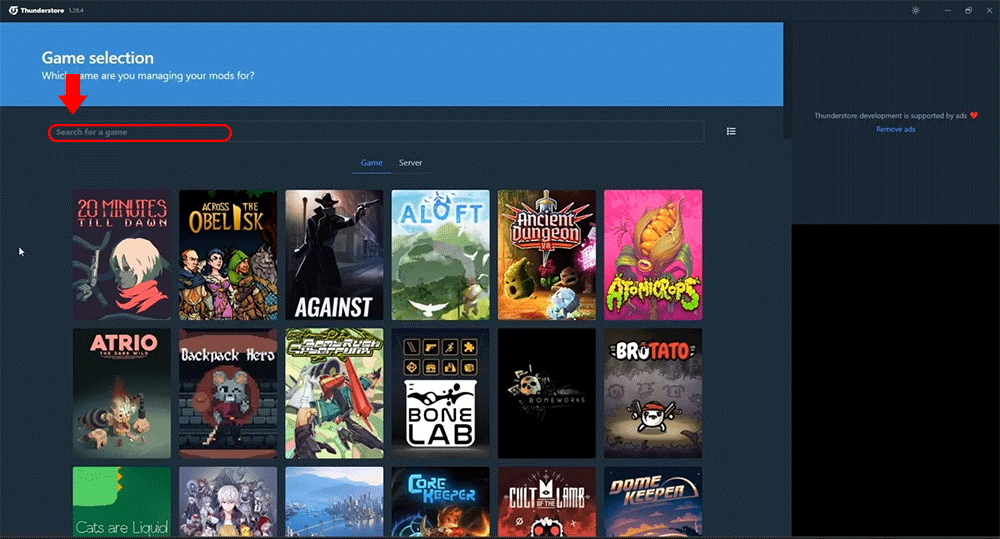This screenshot has height=539, width=1000.
Task: Choose the Atomicrops game cover
Action: pyautogui.click(x=653, y=254)
